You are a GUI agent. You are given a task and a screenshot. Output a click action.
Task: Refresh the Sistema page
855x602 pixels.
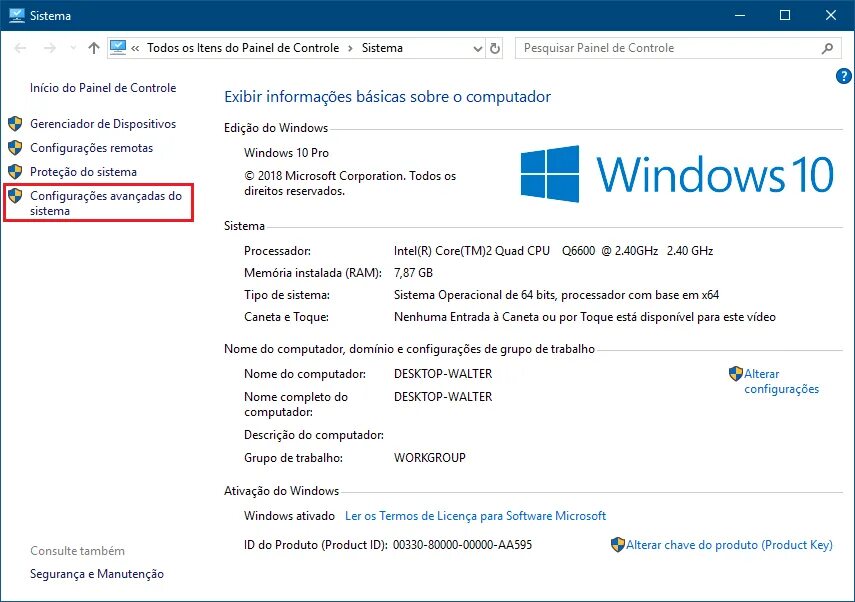pyautogui.click(x=495, y=49)
